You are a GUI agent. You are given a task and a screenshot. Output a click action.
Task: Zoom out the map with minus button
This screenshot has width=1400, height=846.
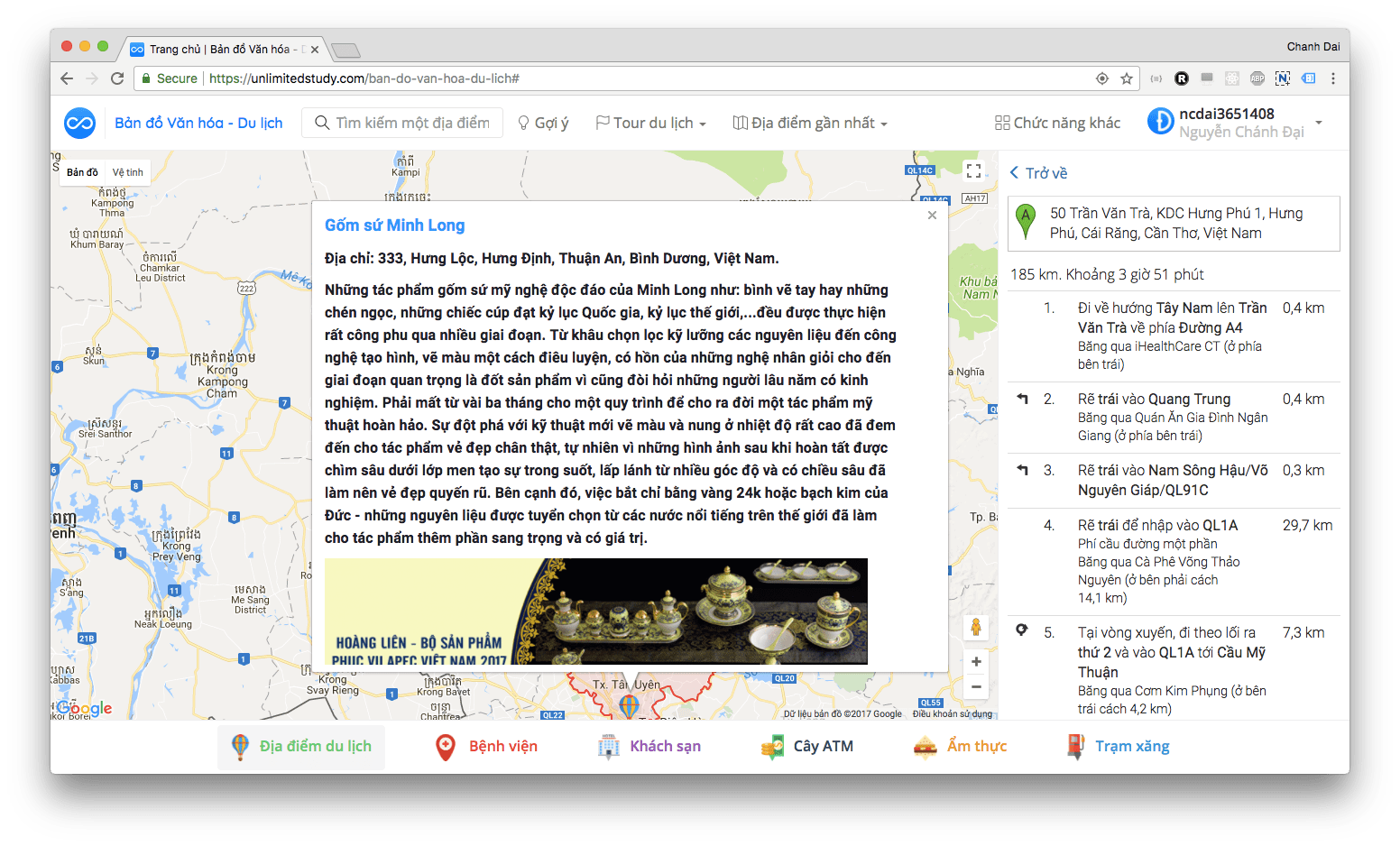976,687
